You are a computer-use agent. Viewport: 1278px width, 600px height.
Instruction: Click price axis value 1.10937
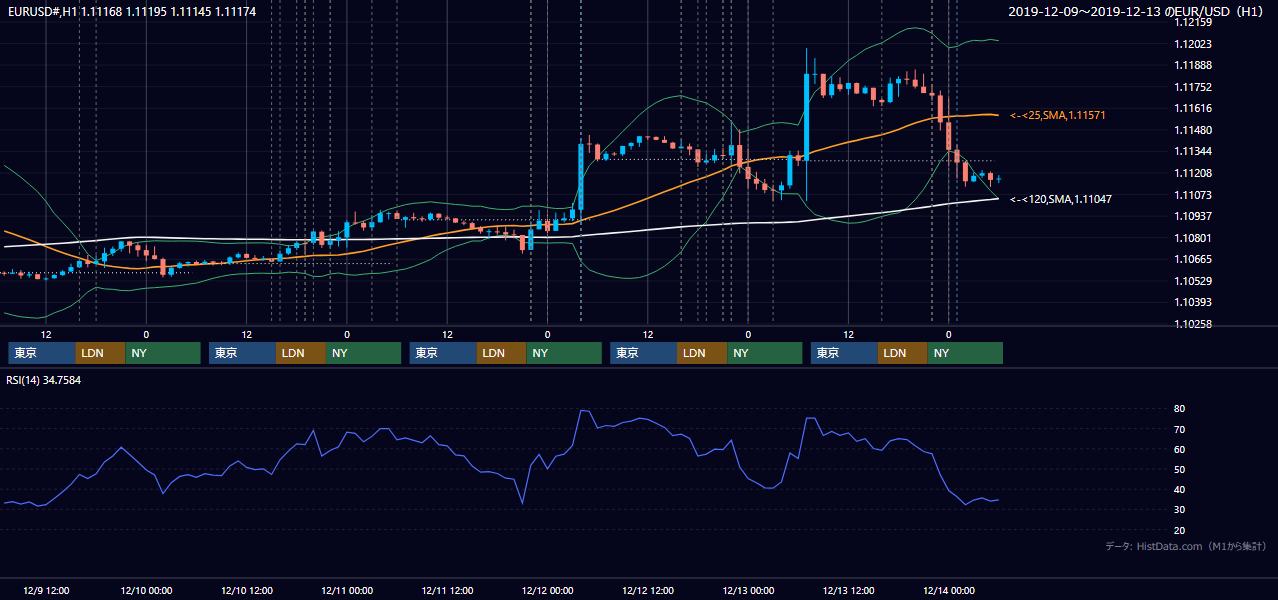click(1193, 216)
